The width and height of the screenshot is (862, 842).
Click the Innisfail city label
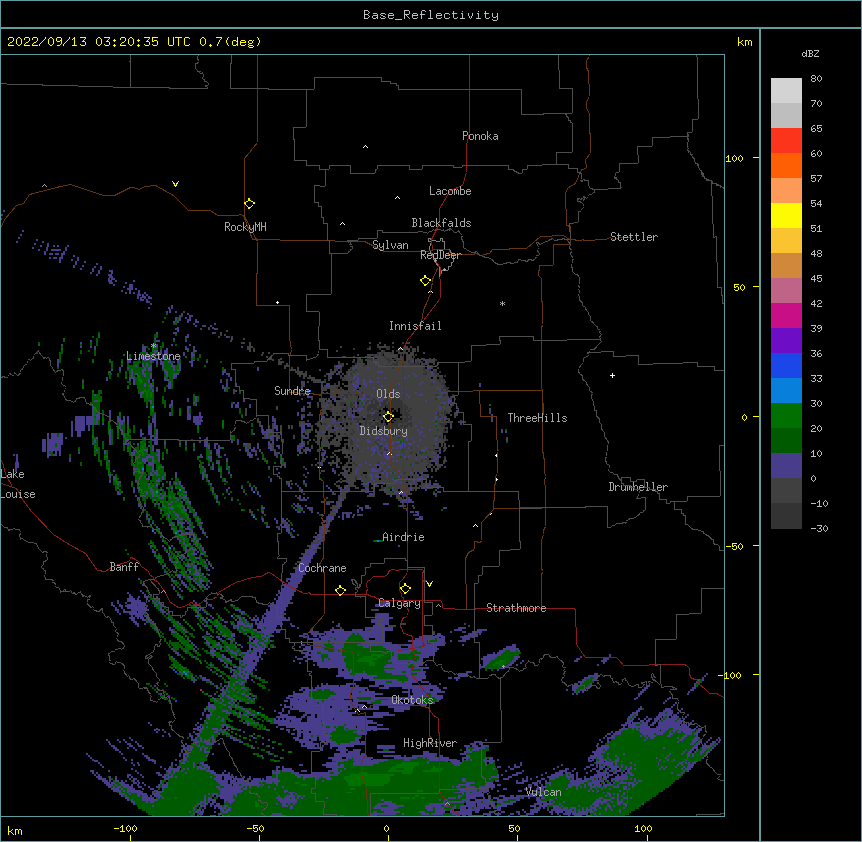[415, 326]
